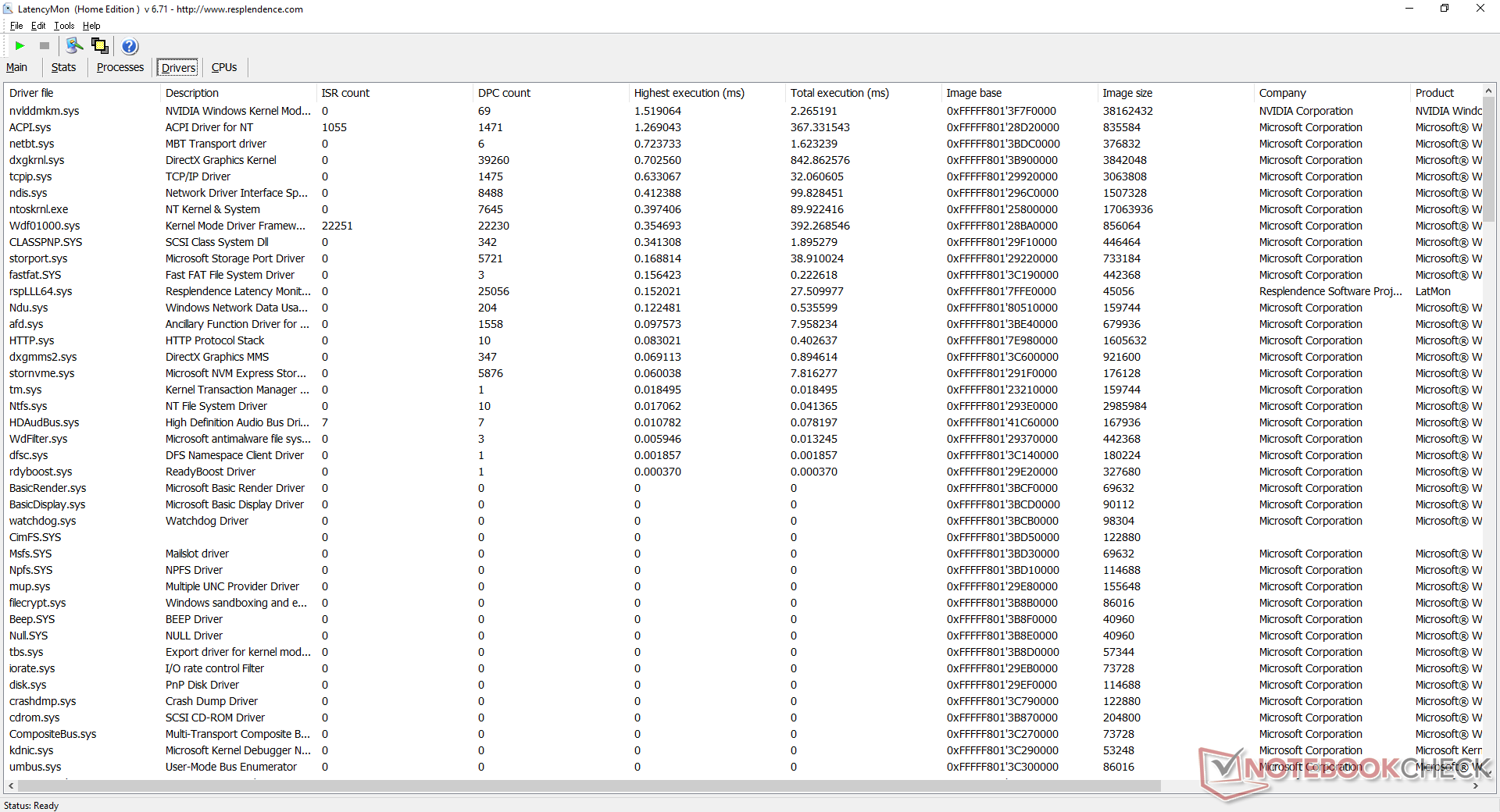The width and height of the screenshot is (1500, 812).
Task: Open the File menu
Action: [x=16, y=26]
